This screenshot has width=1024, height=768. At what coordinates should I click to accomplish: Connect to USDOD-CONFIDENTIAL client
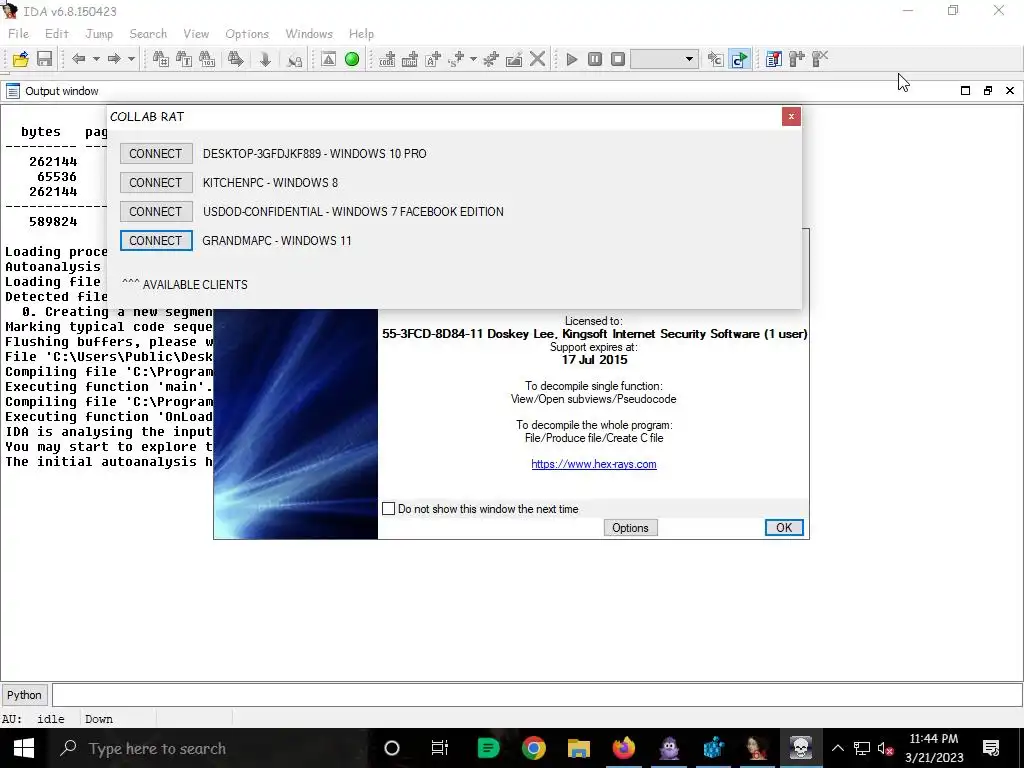pos(155,212)
